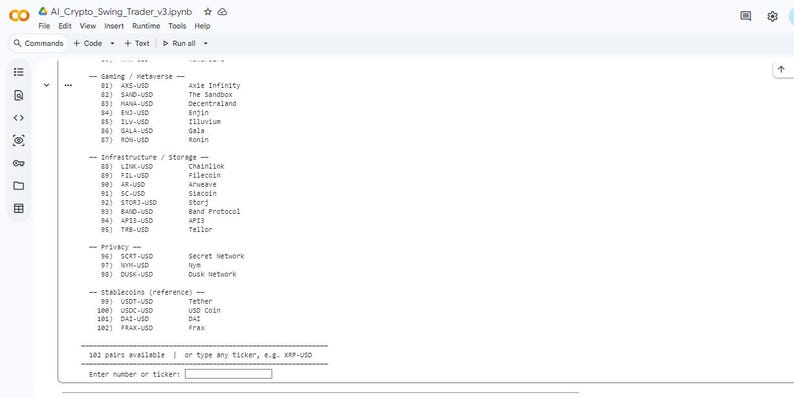
Task: Click the FRAX-USD Frax row
Action: 150,328
